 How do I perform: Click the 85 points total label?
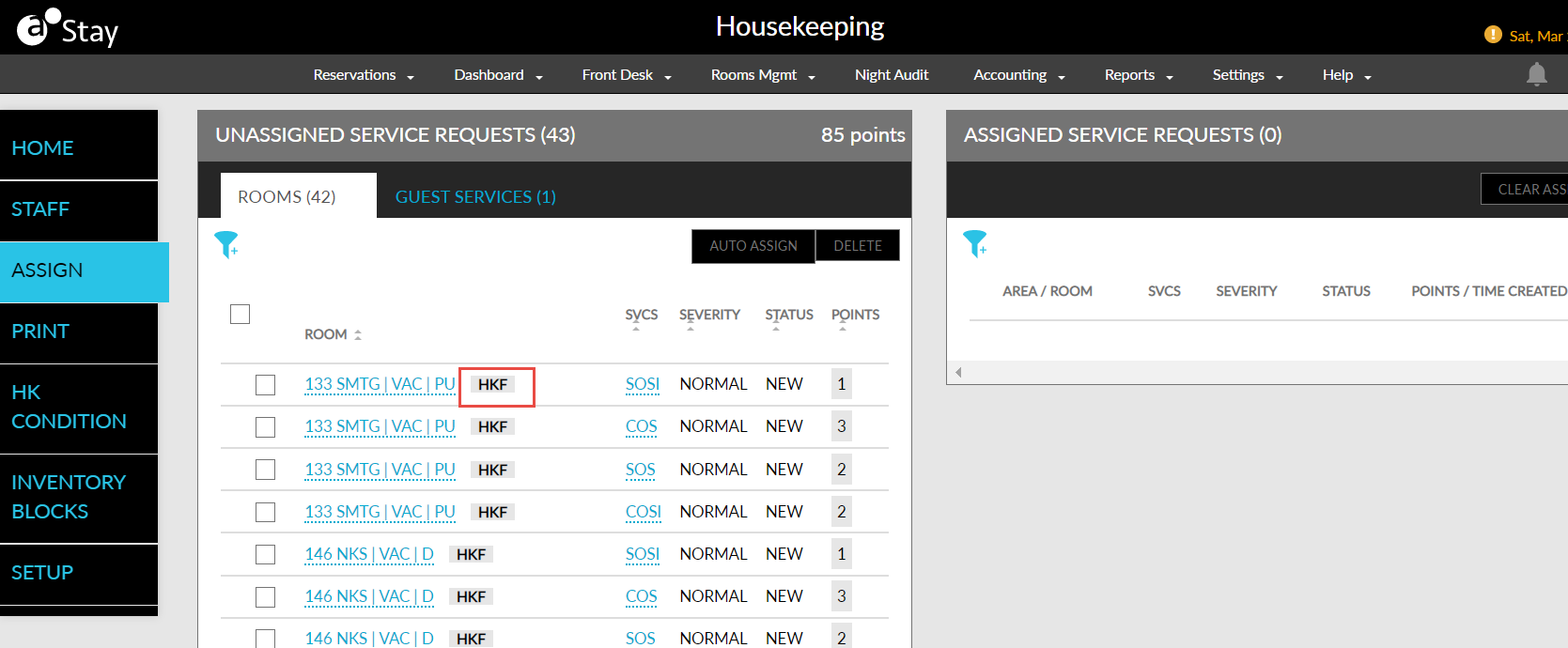point(863,135)
